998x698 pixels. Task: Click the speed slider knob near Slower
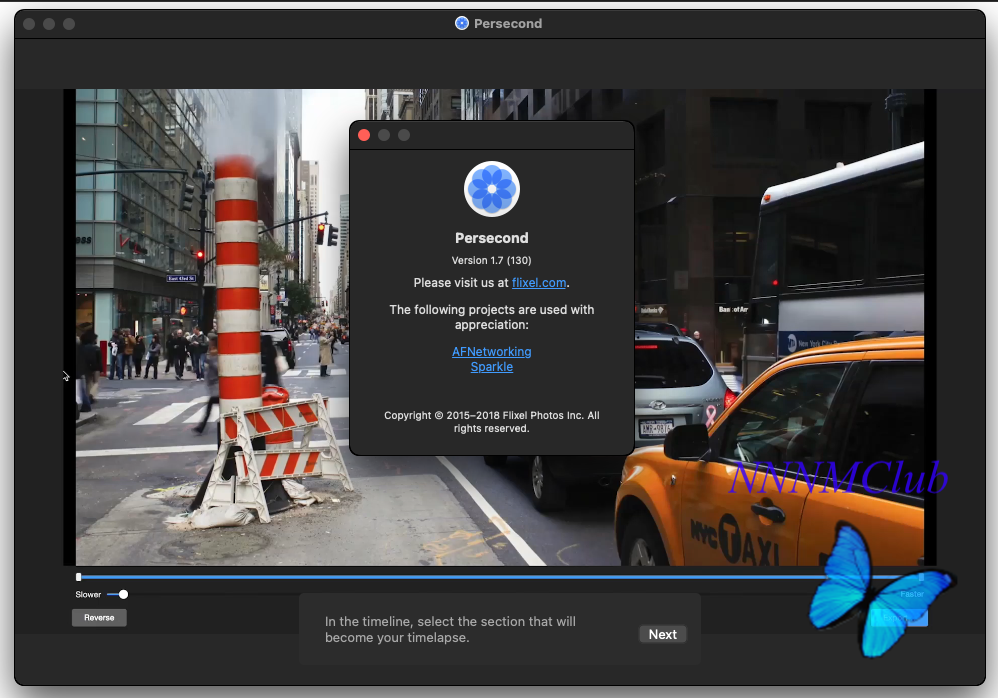(x=123, y=594)
